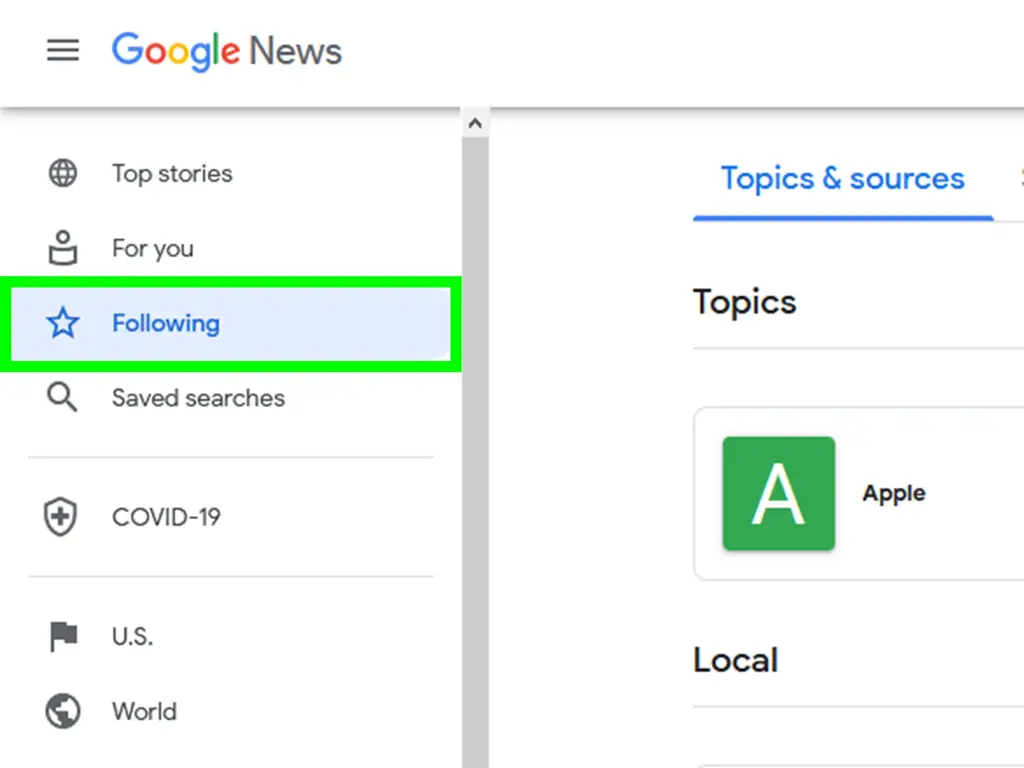1024x768 pixels.
Task: Click the Google News logo
Action: (x=227, y=50)
